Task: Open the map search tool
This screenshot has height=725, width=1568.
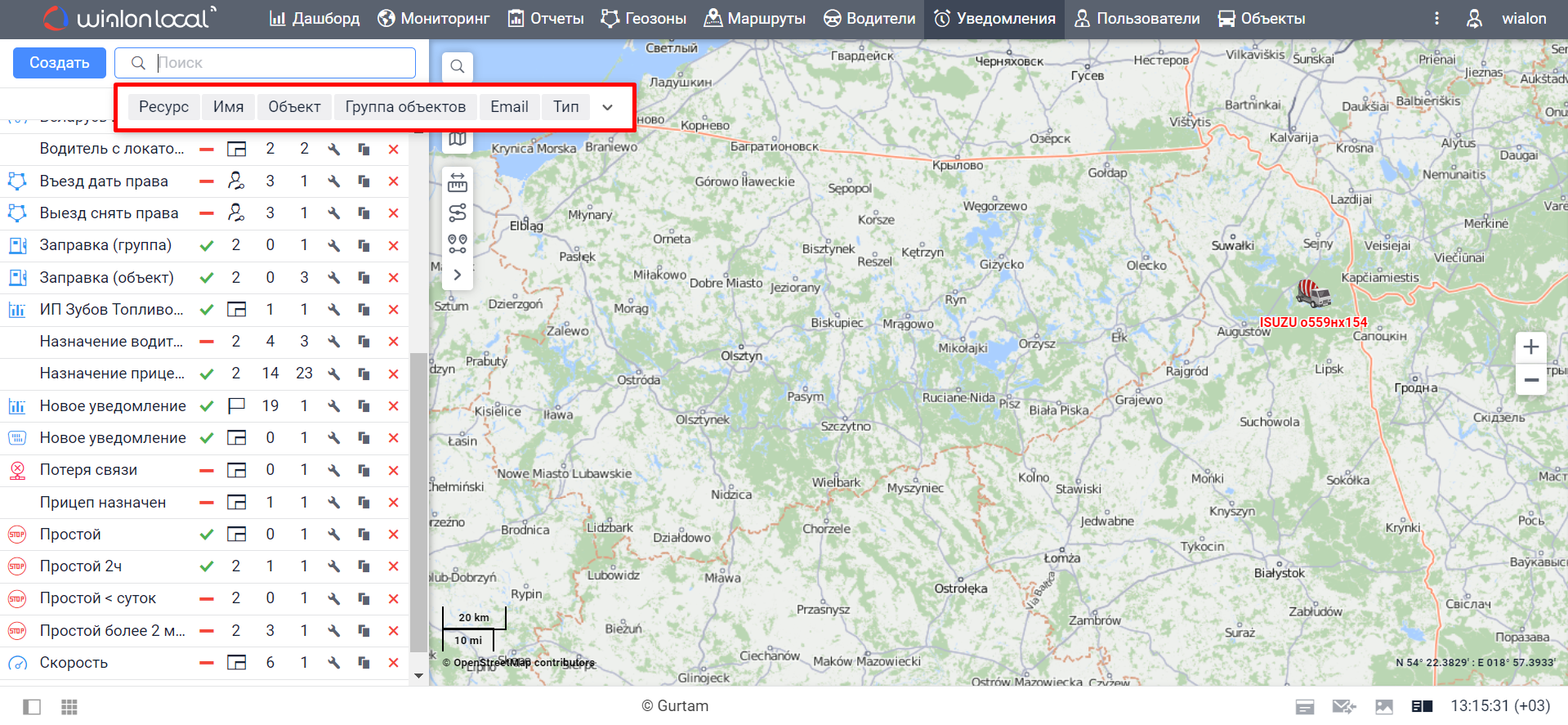Action: (x=458, y=66)
